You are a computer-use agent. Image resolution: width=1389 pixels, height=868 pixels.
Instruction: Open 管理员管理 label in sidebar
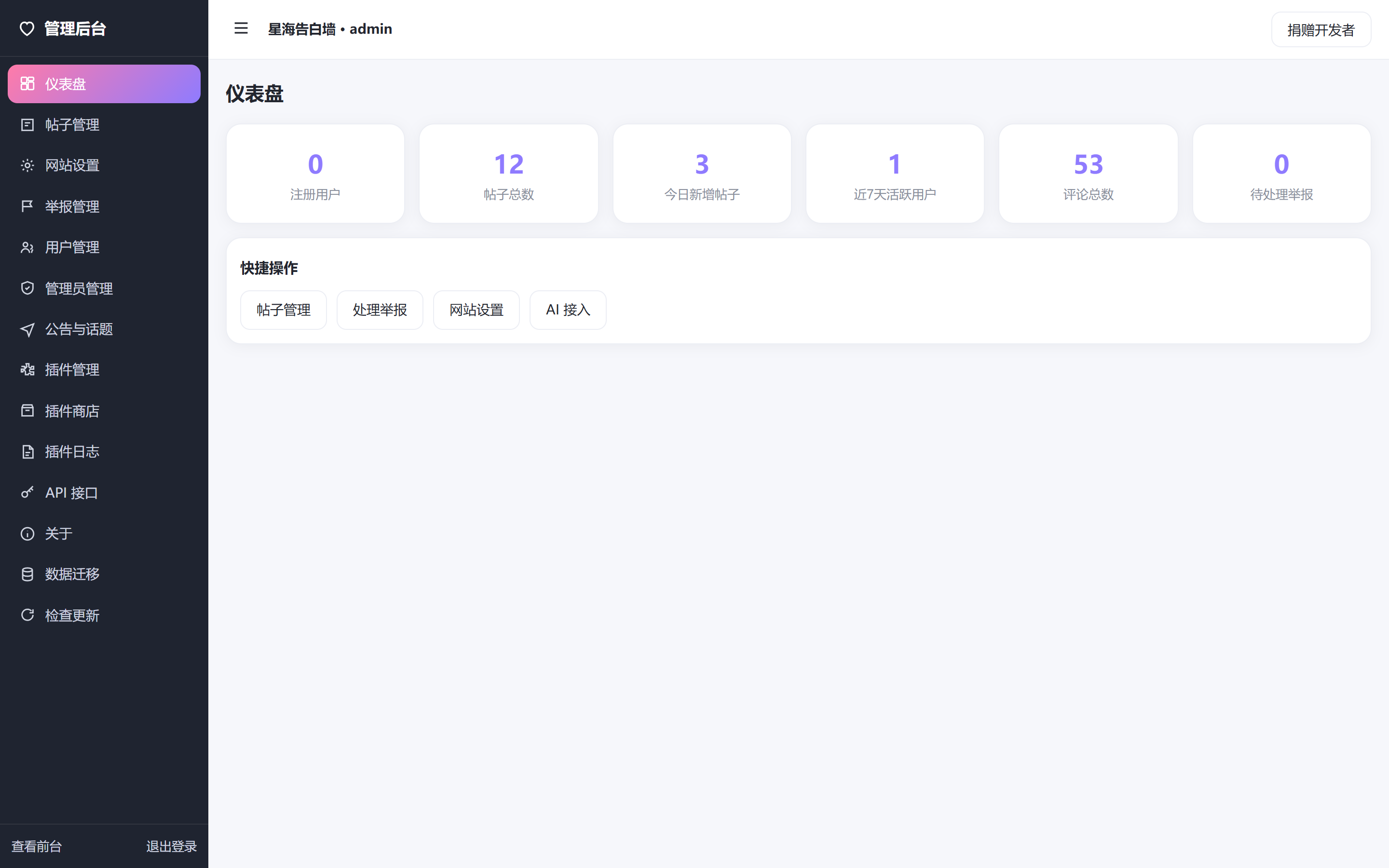[79, 288]
